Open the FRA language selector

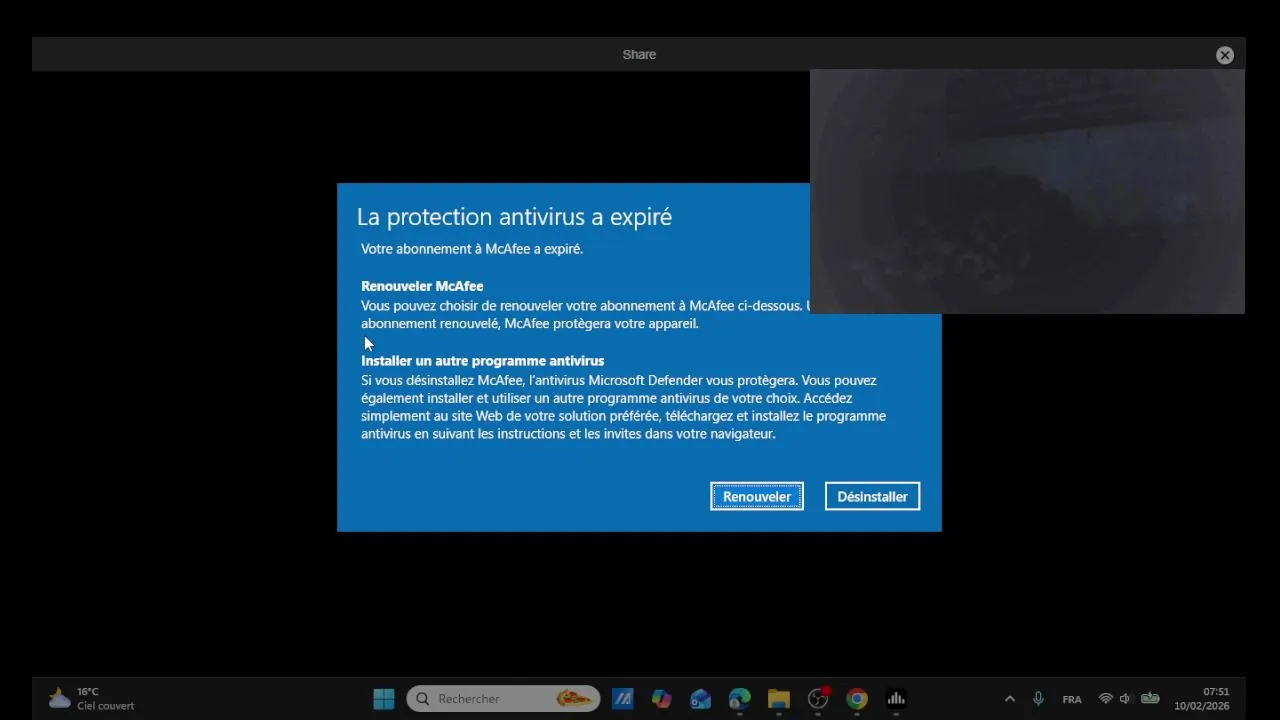[1072, 699]
